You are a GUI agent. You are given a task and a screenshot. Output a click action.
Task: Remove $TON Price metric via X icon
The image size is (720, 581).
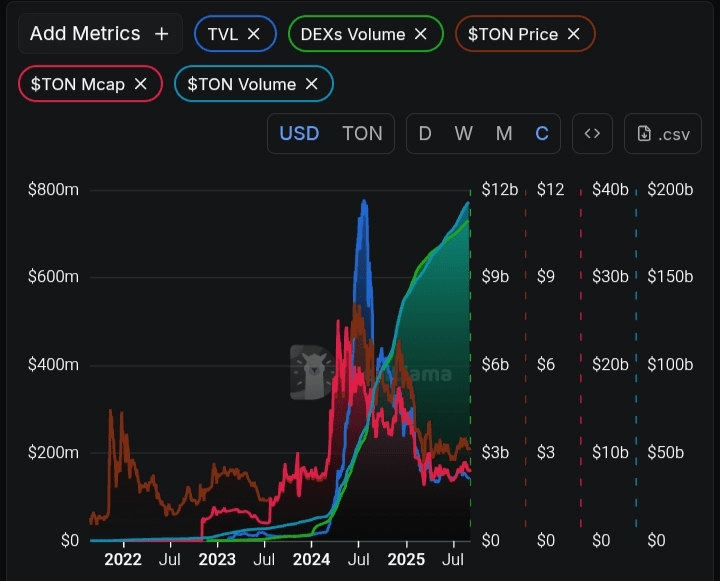click(x=573, y=34)
